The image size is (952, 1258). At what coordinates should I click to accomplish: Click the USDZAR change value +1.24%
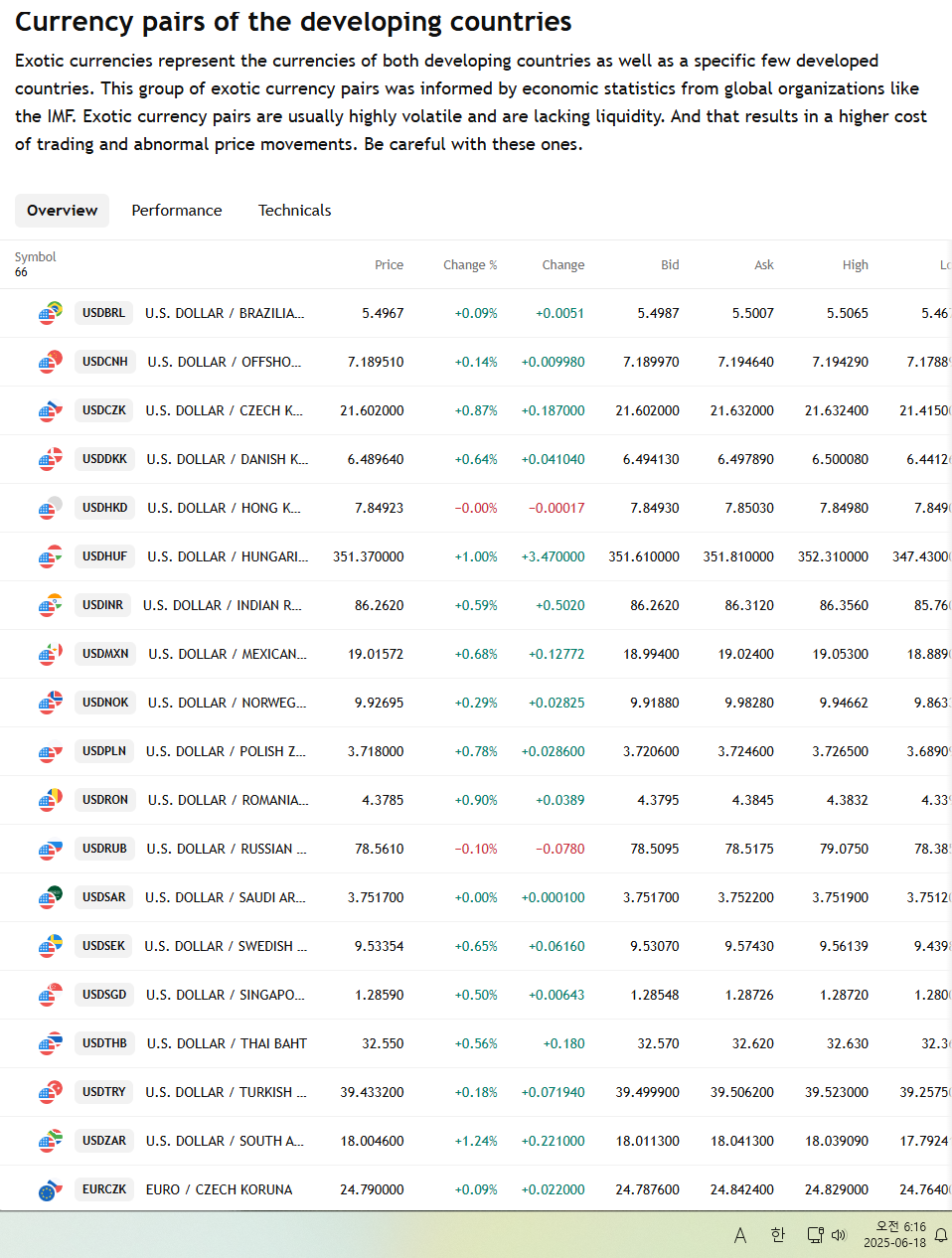(x=476, y=1141)
